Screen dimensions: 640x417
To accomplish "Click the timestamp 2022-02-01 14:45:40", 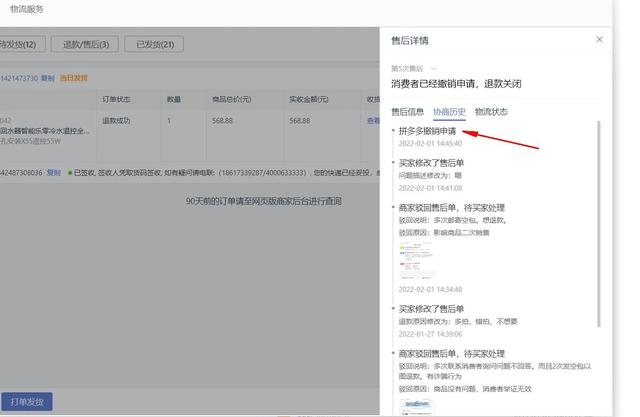I will pos(430,144).
